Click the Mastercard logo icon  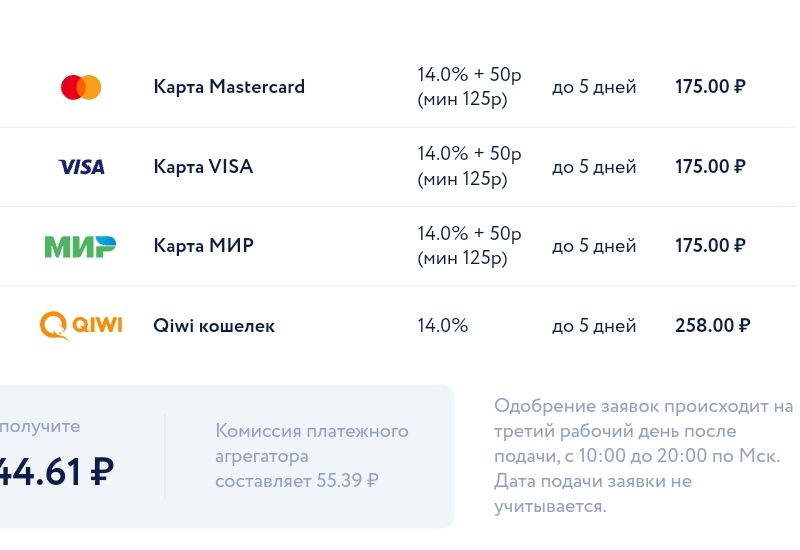(81, 87)
